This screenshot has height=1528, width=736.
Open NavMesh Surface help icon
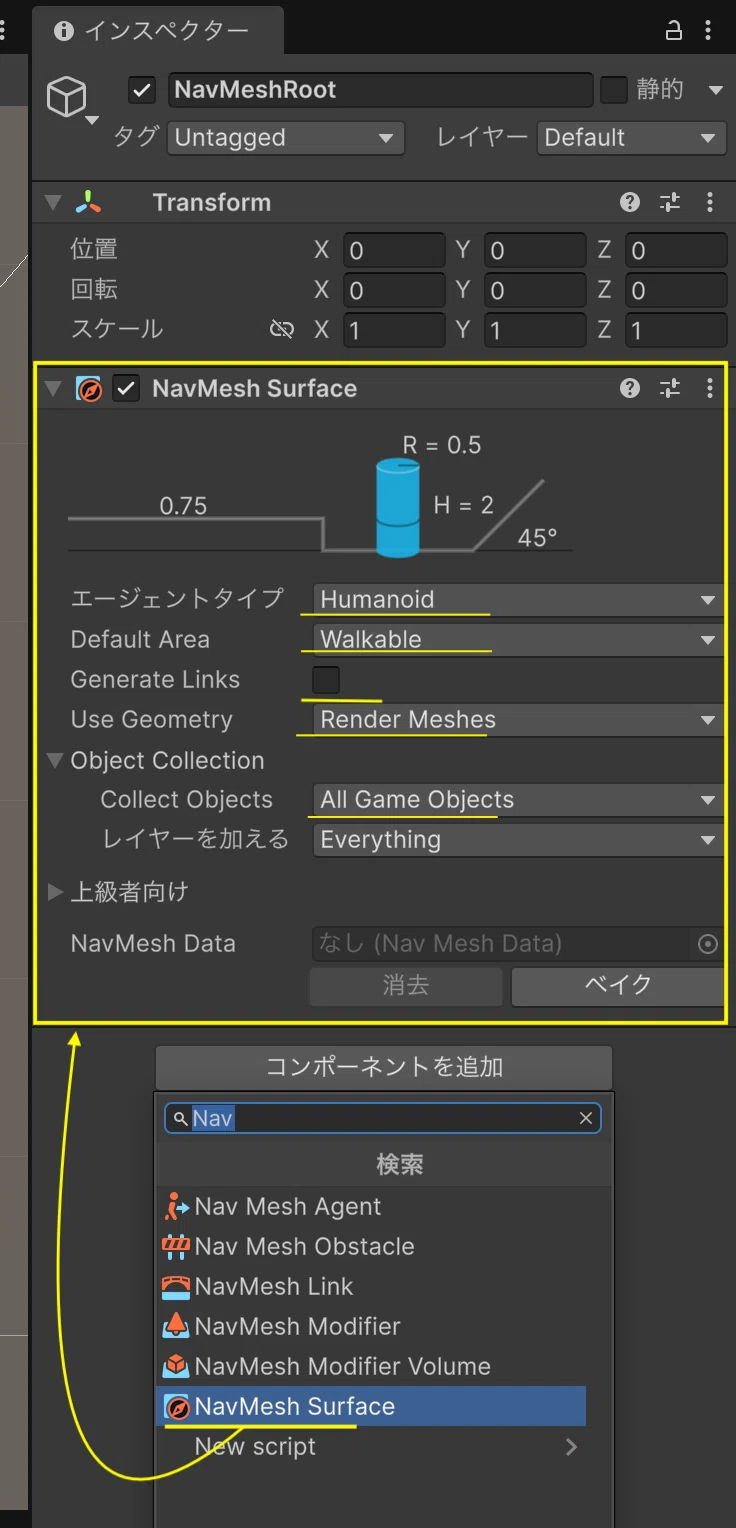point(630,388)
